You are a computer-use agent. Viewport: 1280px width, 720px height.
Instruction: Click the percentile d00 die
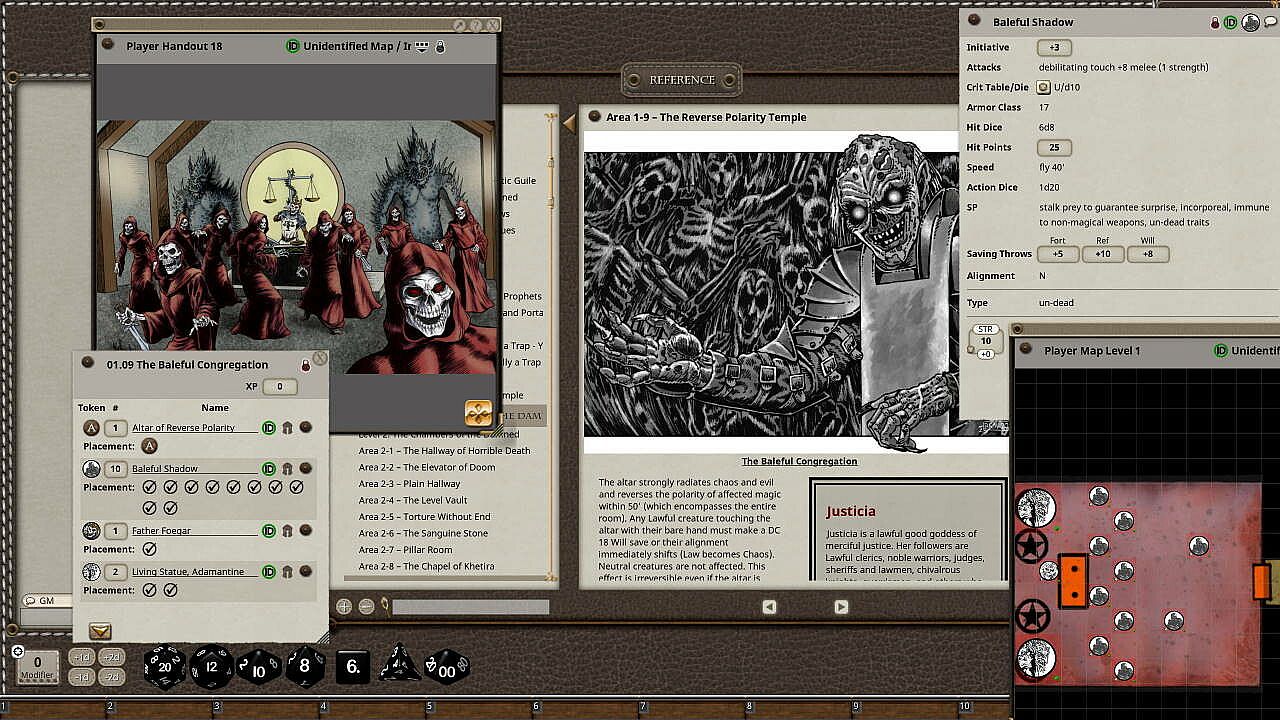click(x=446, y=666)
